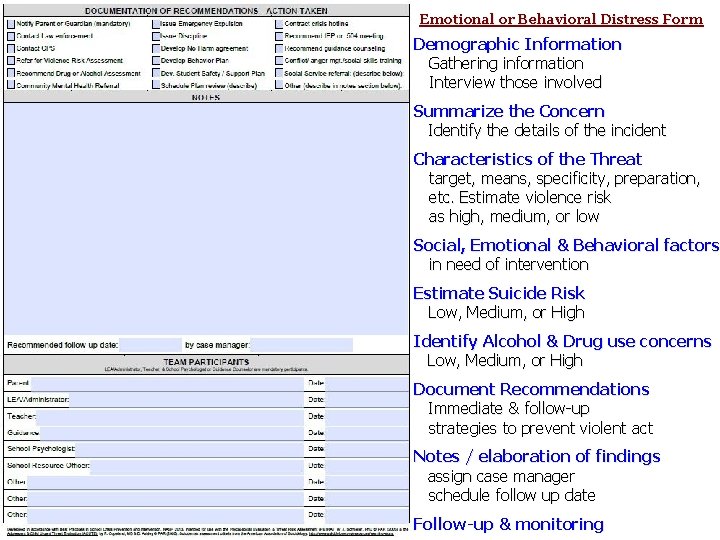Click the Parent name field
720x540 pixels.
[167, 383]
